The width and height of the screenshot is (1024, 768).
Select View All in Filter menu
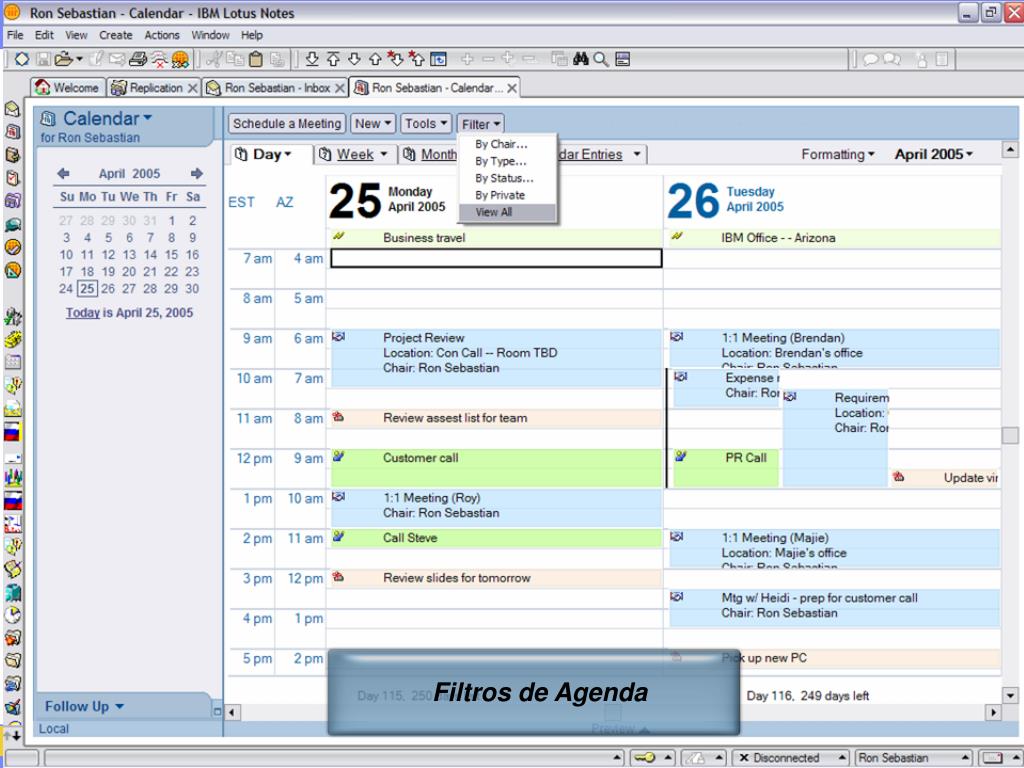coord(507,212)
